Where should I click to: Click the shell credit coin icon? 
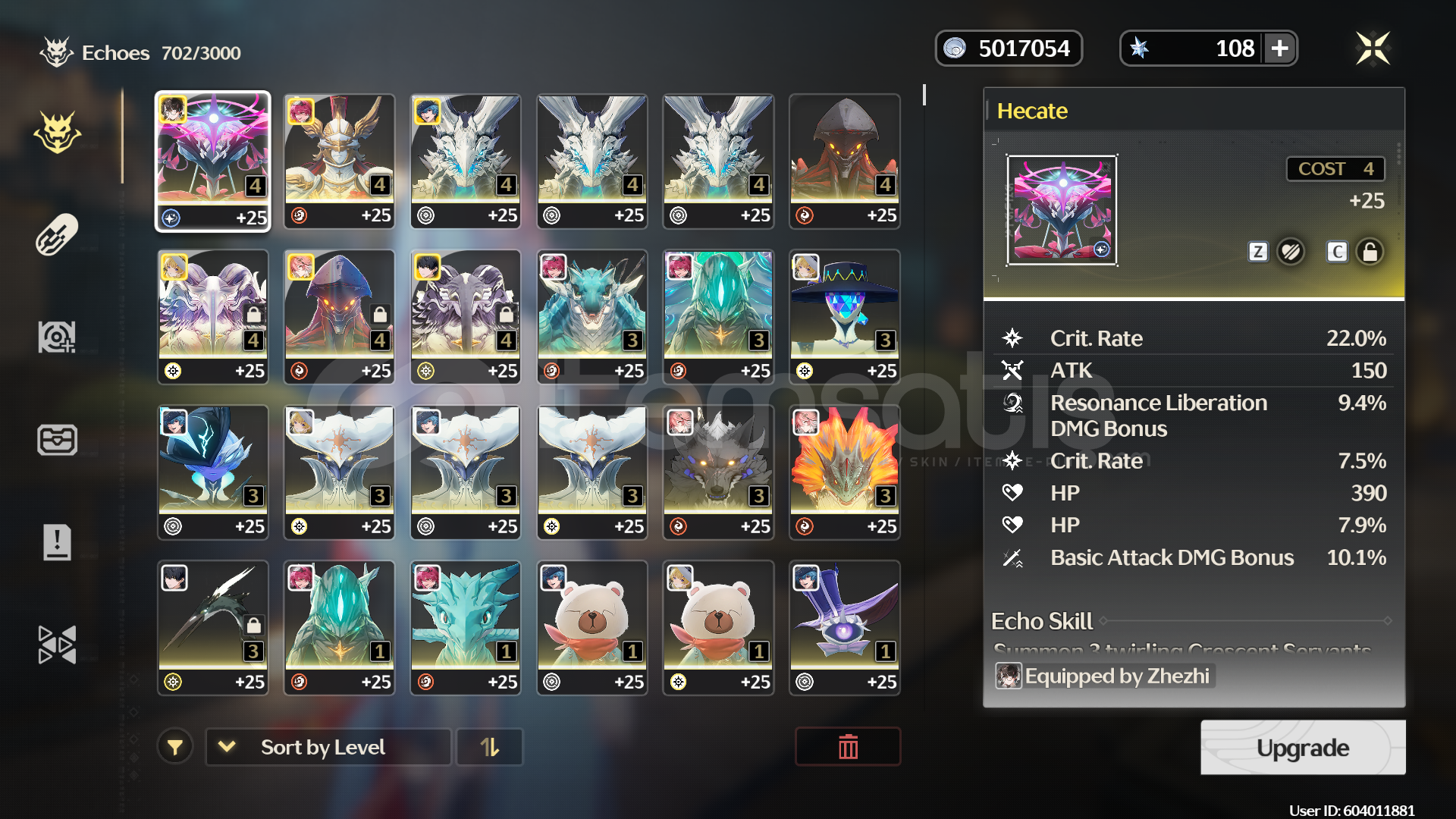coord(955,49)
